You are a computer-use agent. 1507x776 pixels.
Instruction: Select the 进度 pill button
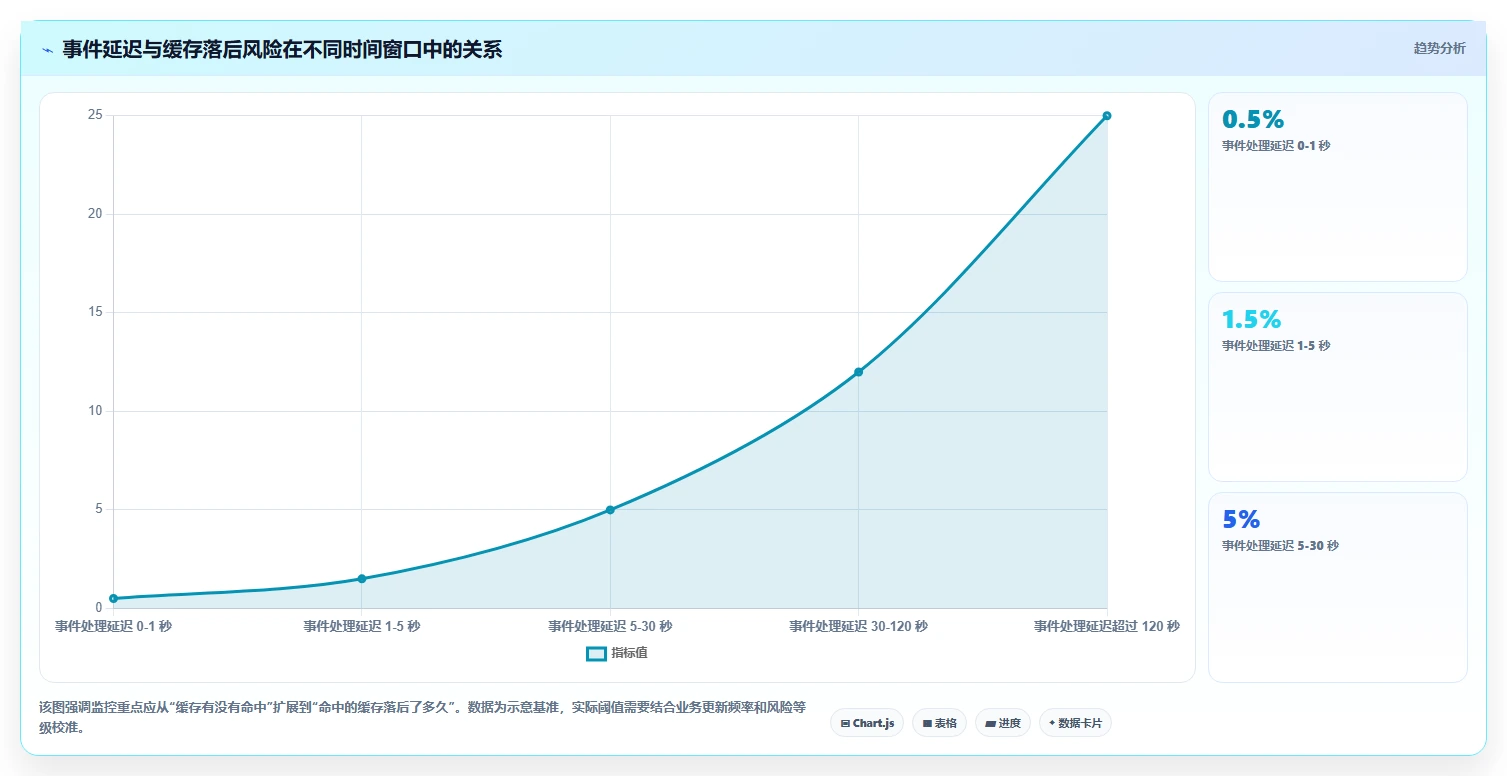click(x=1002, y=722)
